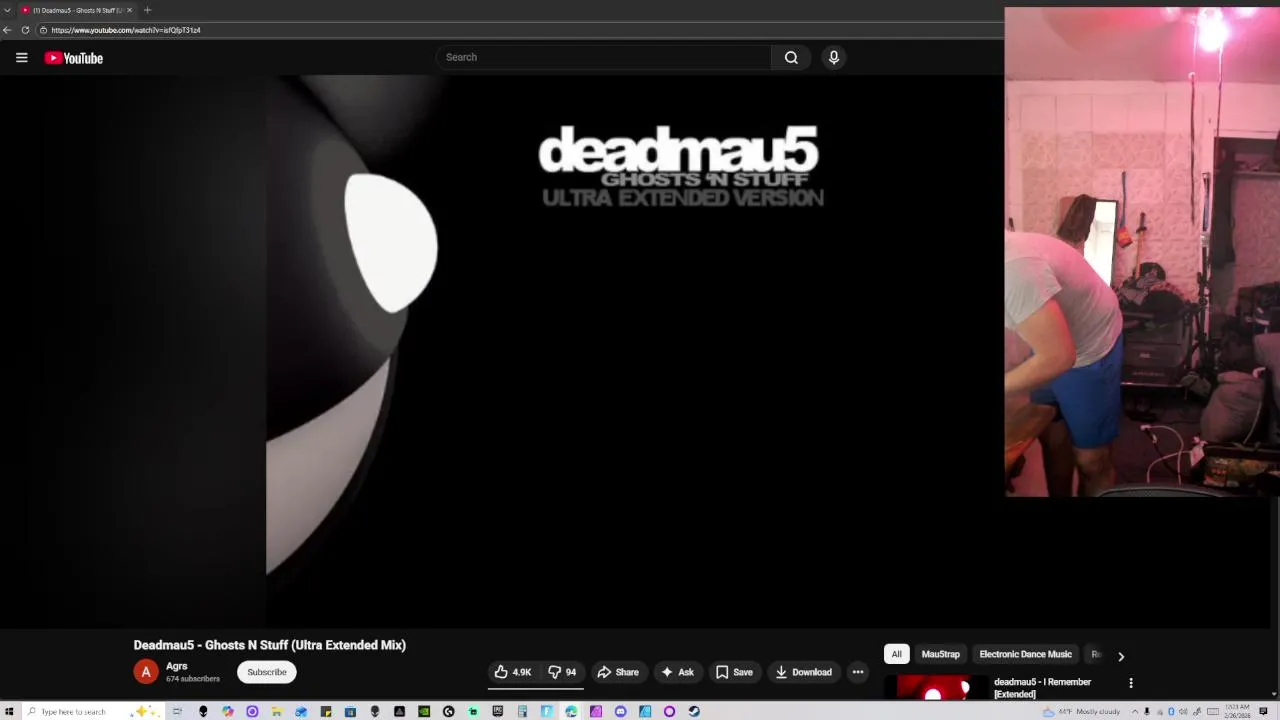
Task: Open deadmau5 I Remember video thumbnail
Action: coord(934,688)
